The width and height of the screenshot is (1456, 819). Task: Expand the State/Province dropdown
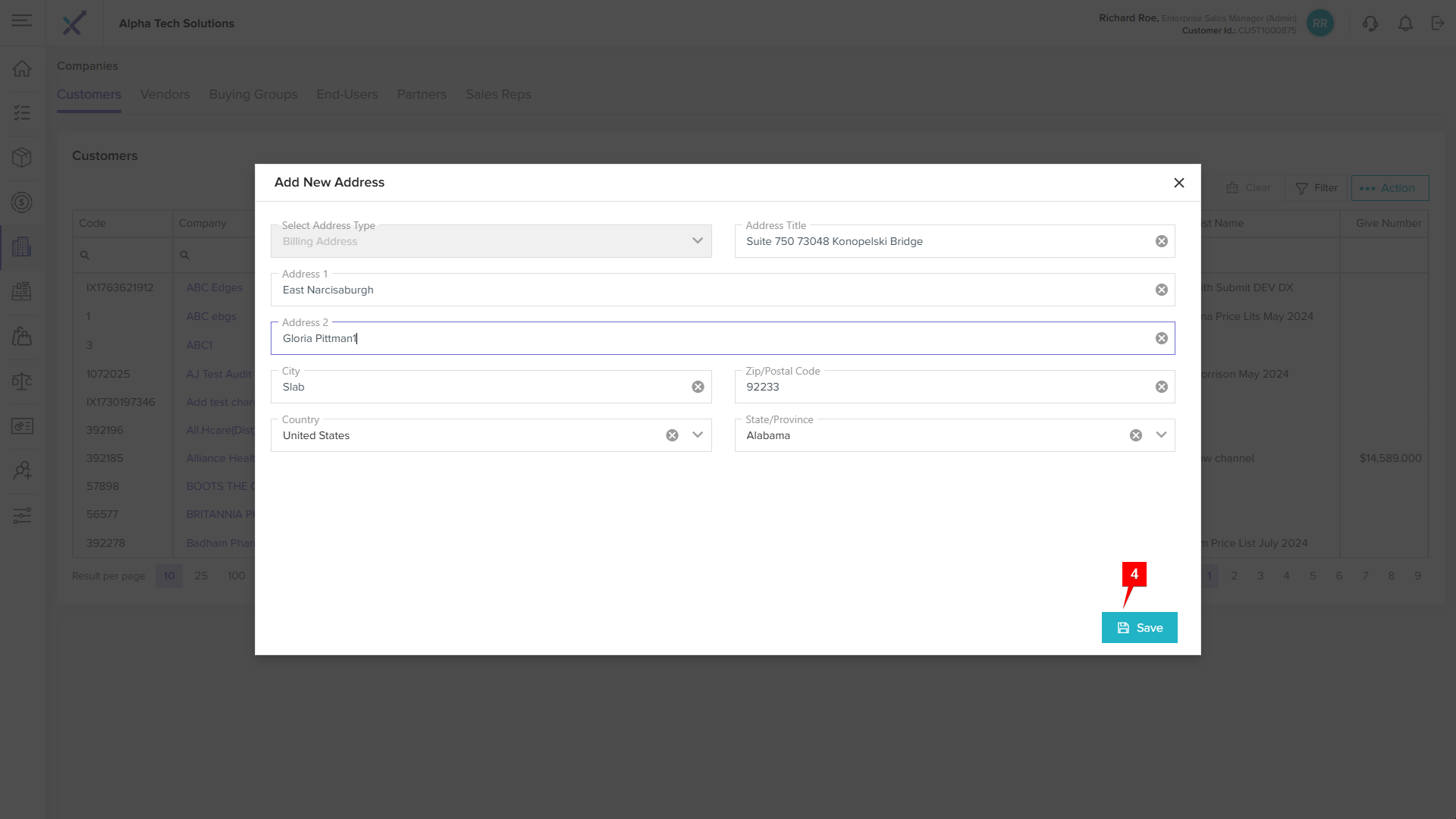(1161, 435)
